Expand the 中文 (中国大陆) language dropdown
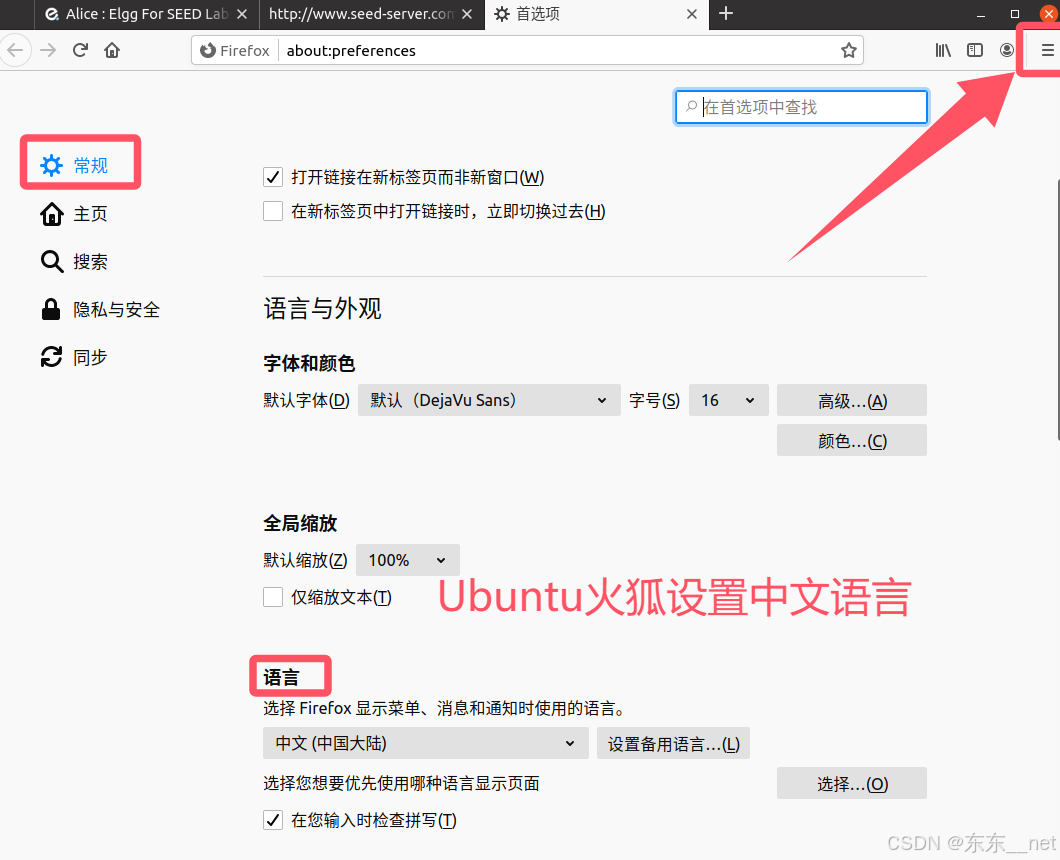The height and width of the screenshot is (860, 1060). [425, 743]
